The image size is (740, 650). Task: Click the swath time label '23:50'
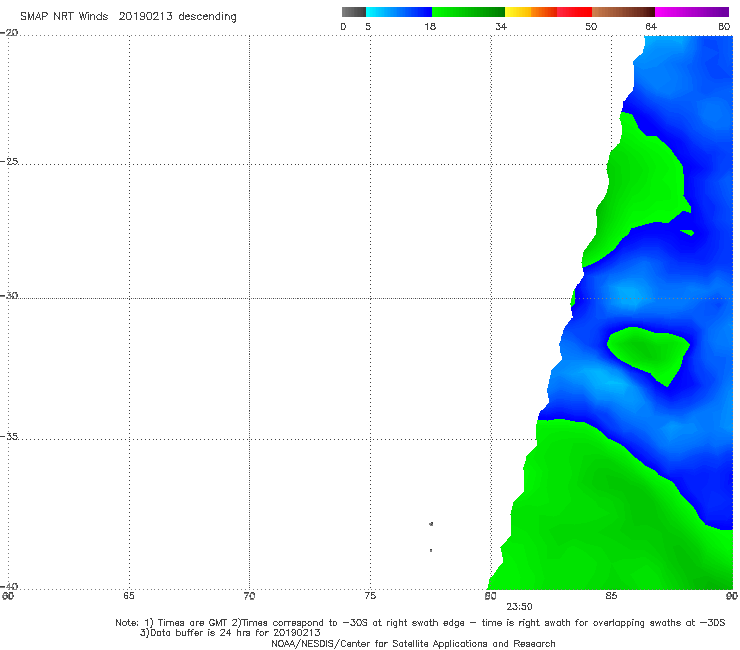(x=520, y=607)
